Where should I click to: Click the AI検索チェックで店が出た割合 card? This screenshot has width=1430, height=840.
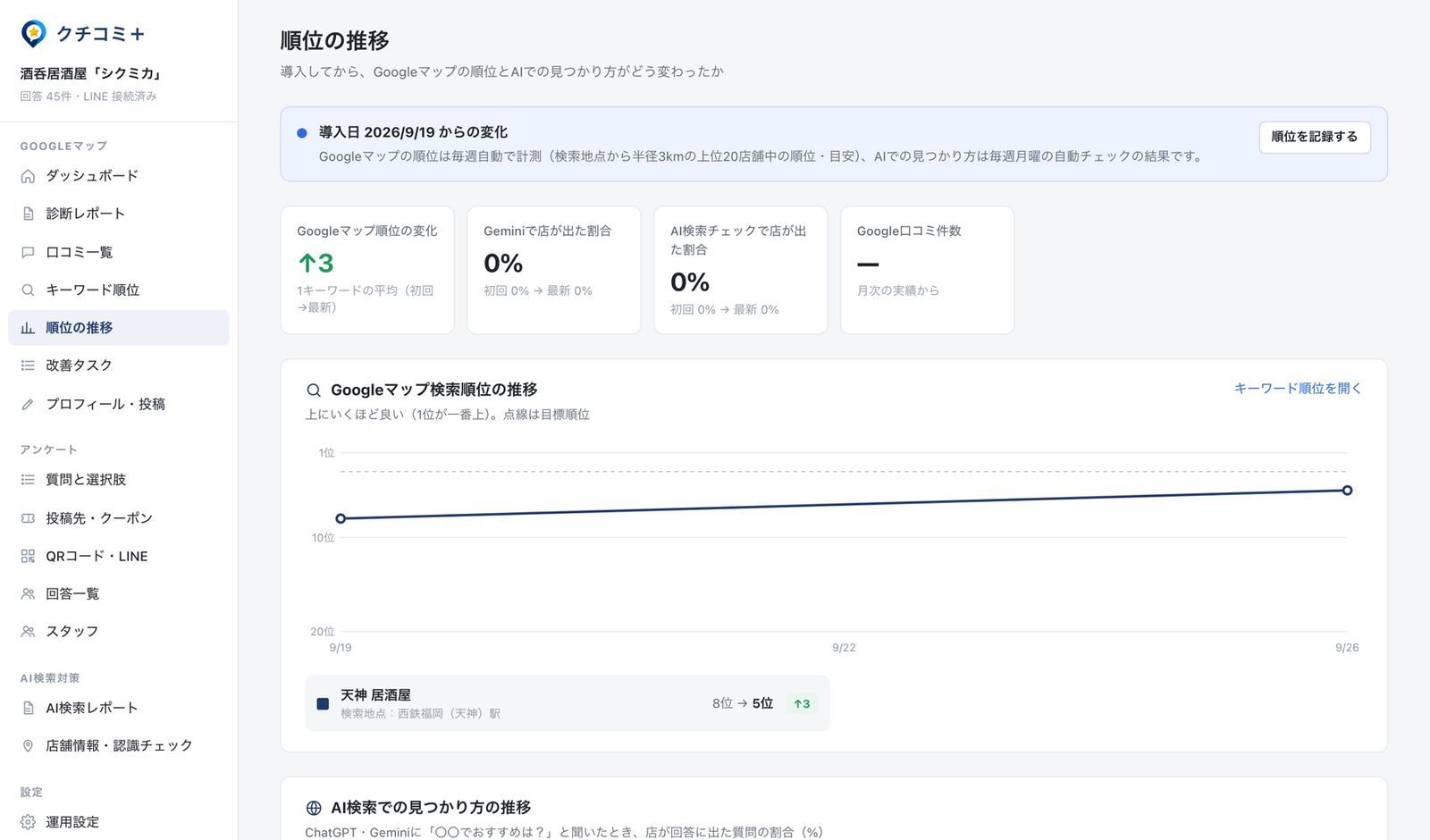741,270
